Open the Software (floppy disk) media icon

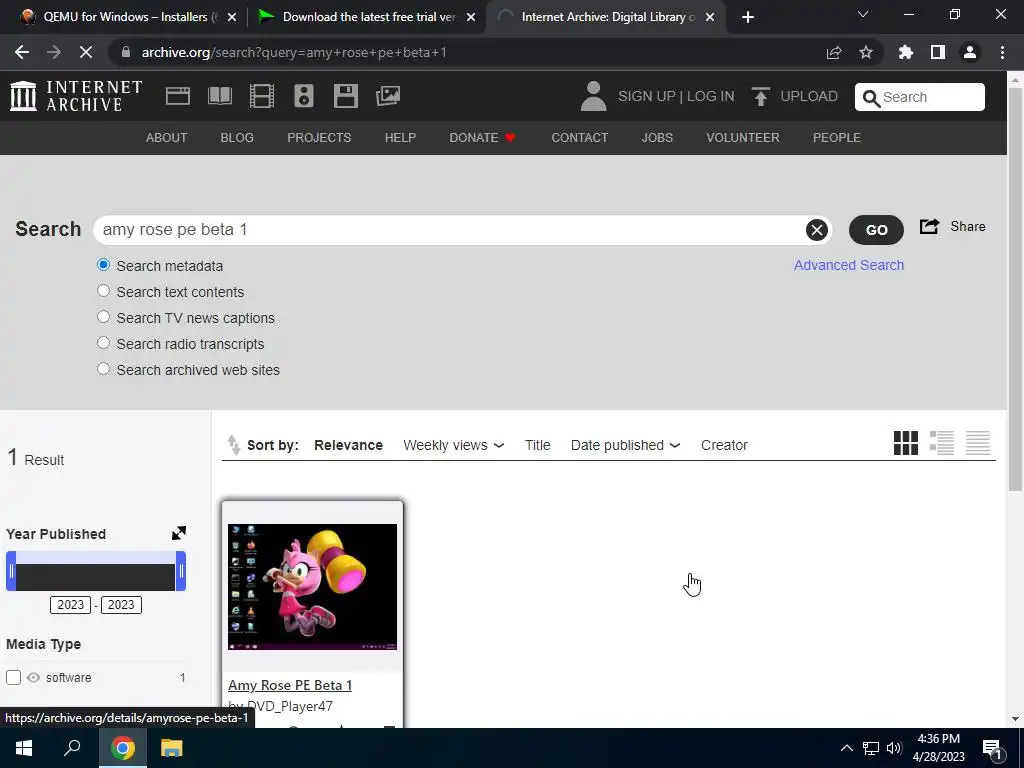(345, 96)
